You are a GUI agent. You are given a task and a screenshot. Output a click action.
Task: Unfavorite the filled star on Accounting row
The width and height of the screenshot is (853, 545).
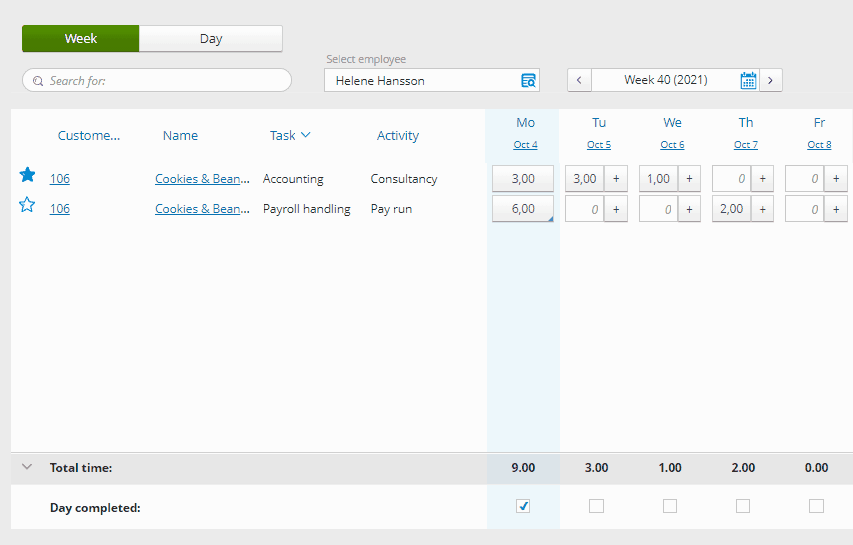coord(28,175)
